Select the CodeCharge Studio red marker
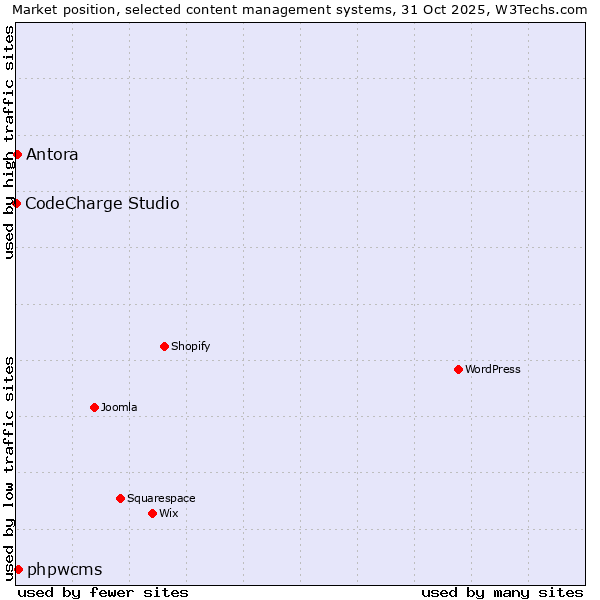This screenshot has height=600, width=600. (16, 203)
